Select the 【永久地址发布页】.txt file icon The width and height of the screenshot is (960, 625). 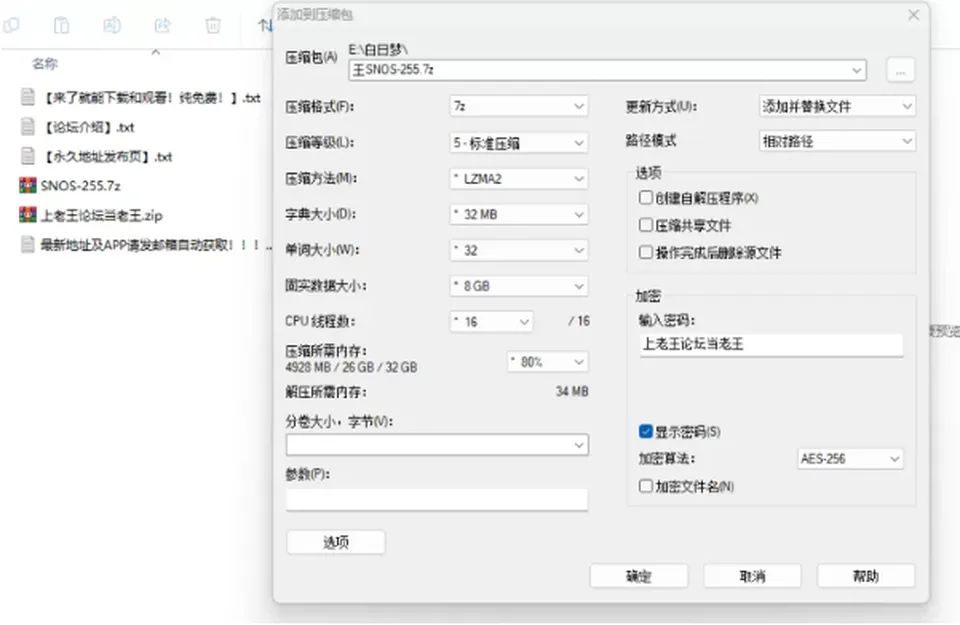pyautogui.click(x=28, y=156)
